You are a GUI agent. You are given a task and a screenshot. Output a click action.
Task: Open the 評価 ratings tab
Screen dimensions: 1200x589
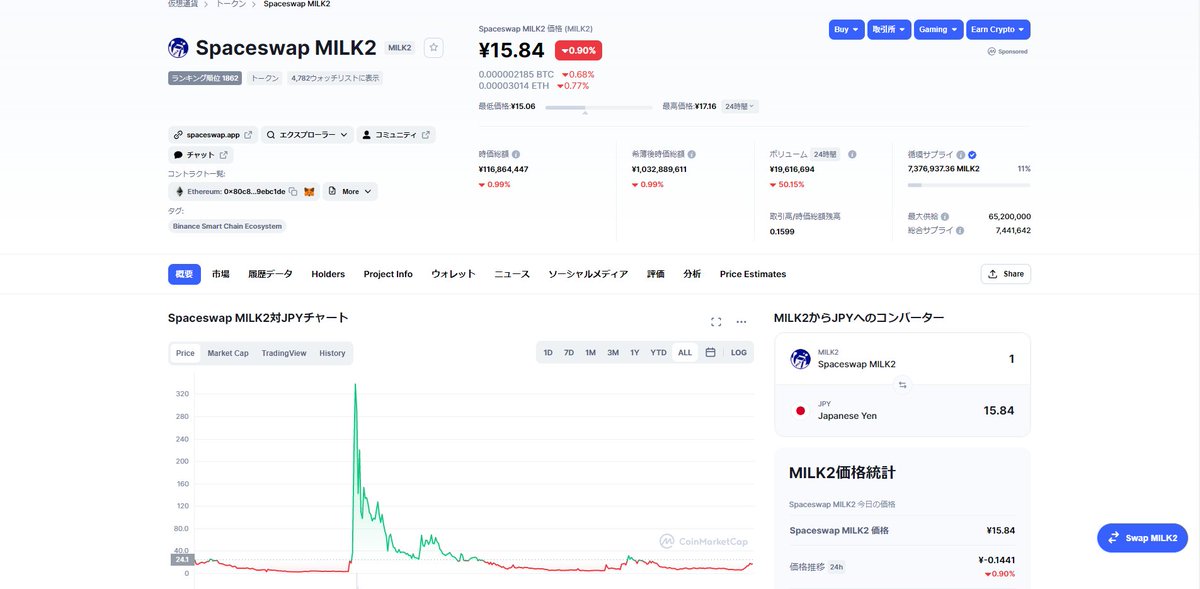[656, 274]
